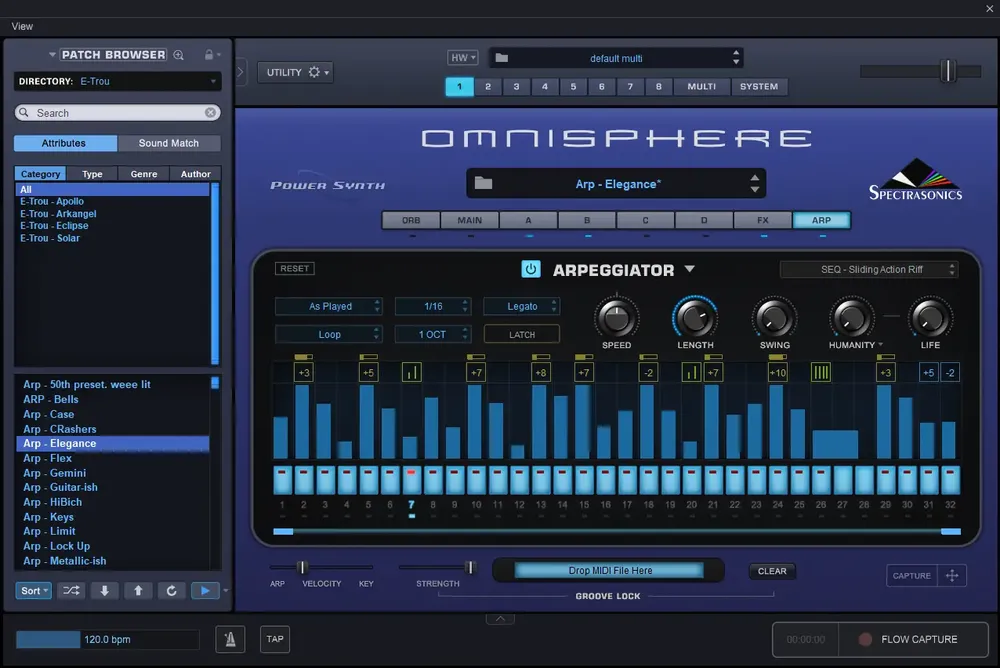
Task: Switch to layer B tab
Action: pos(587,220)
